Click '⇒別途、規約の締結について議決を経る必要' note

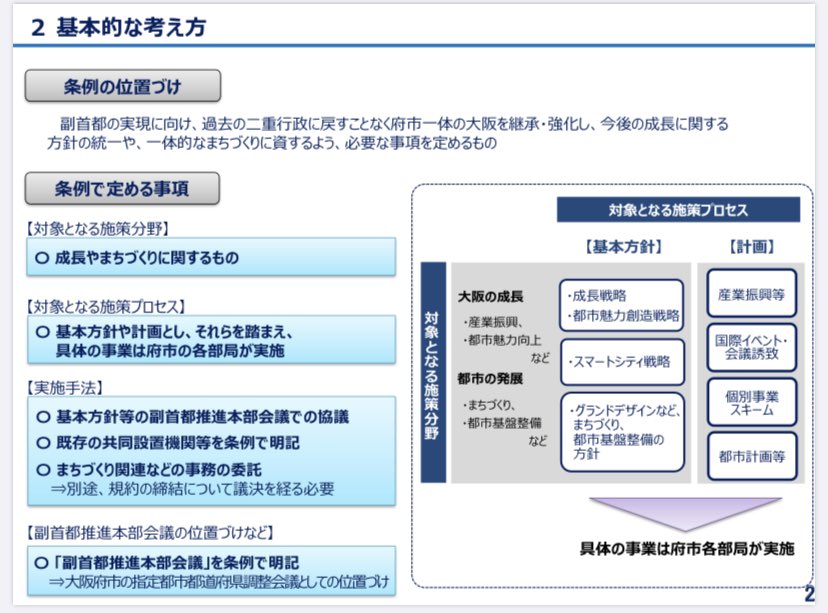tap(192, 489)
